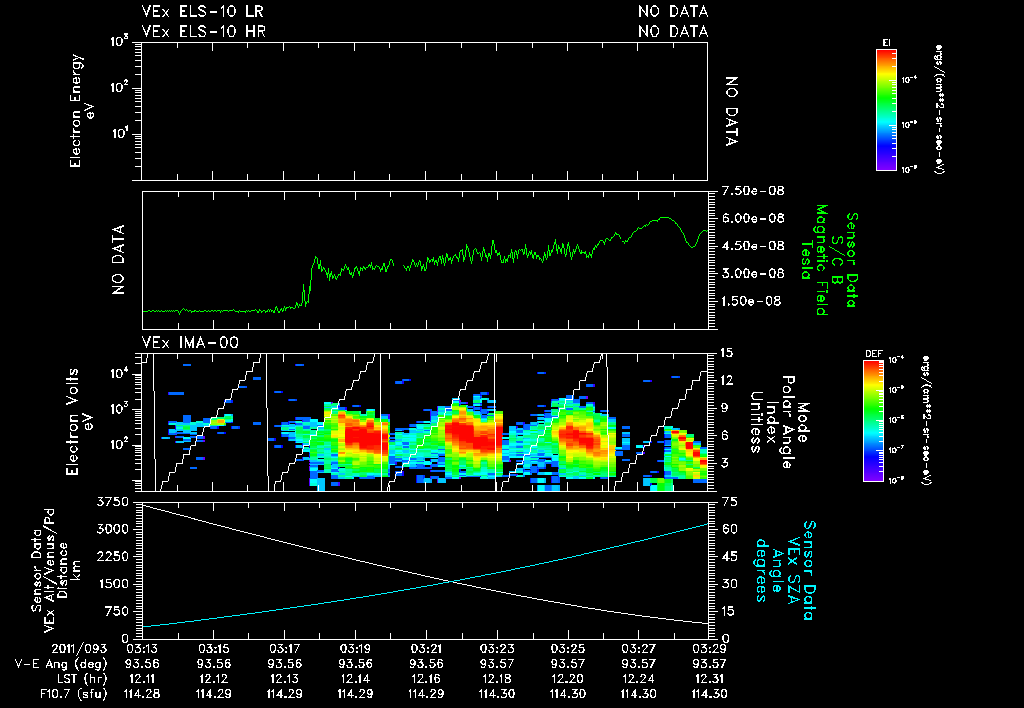1024x708 pixels.
Task: Click the 7.50e-08 magnetic field tick
Action: pyautogui.click(x=753, y=191)
